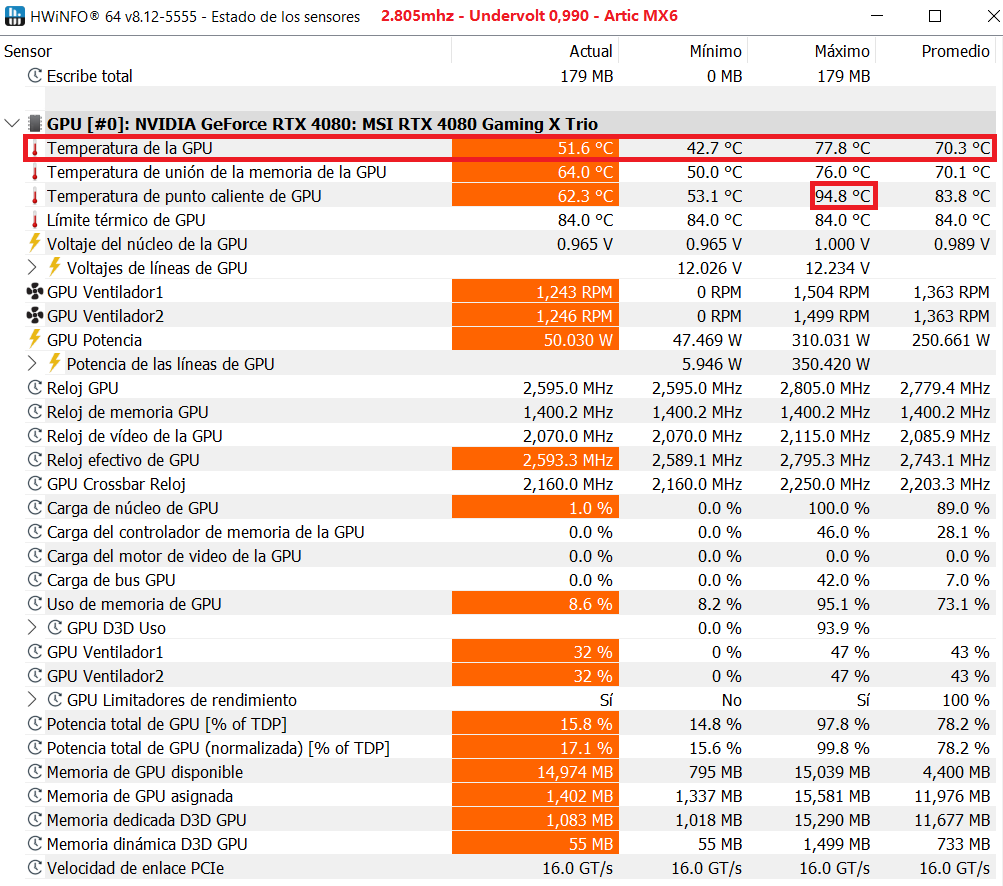The height and width of the screenshot is (886, 1003).
Task: Click clock icon of Uso de memoria de GPU
Action: point(35,603)
